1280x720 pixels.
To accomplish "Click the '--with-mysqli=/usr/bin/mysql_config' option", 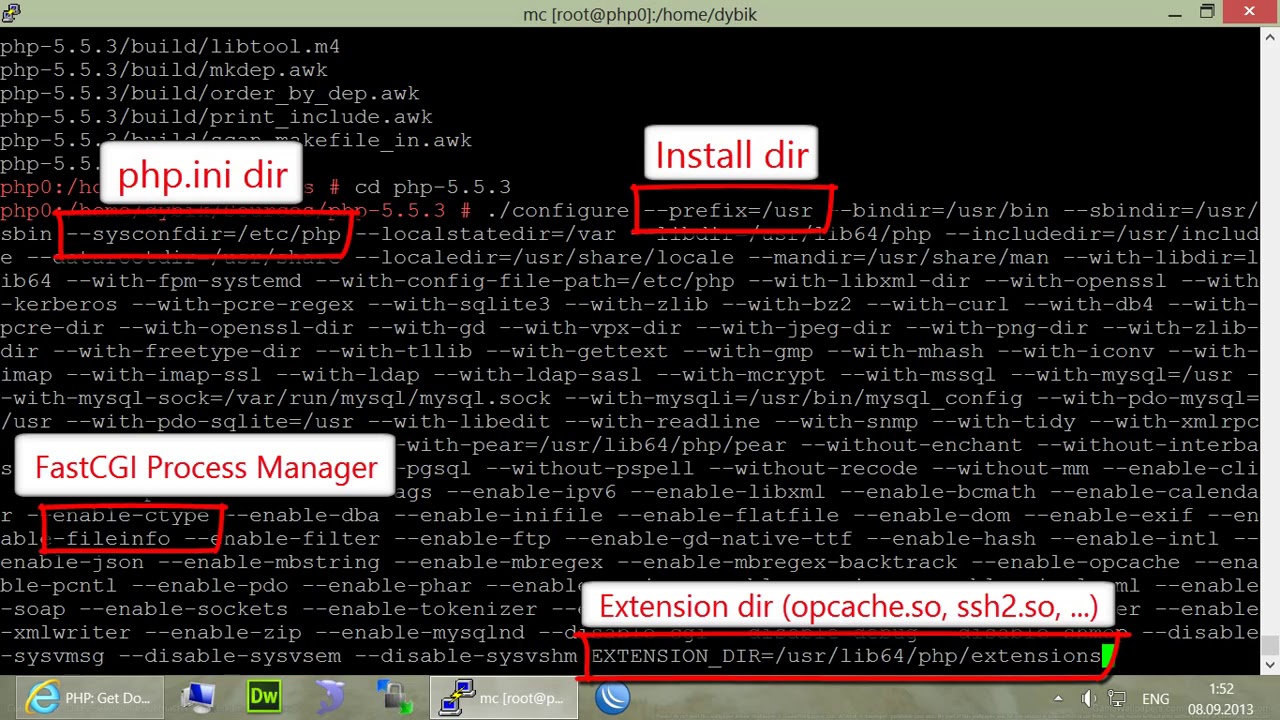I will click(794, 399).
